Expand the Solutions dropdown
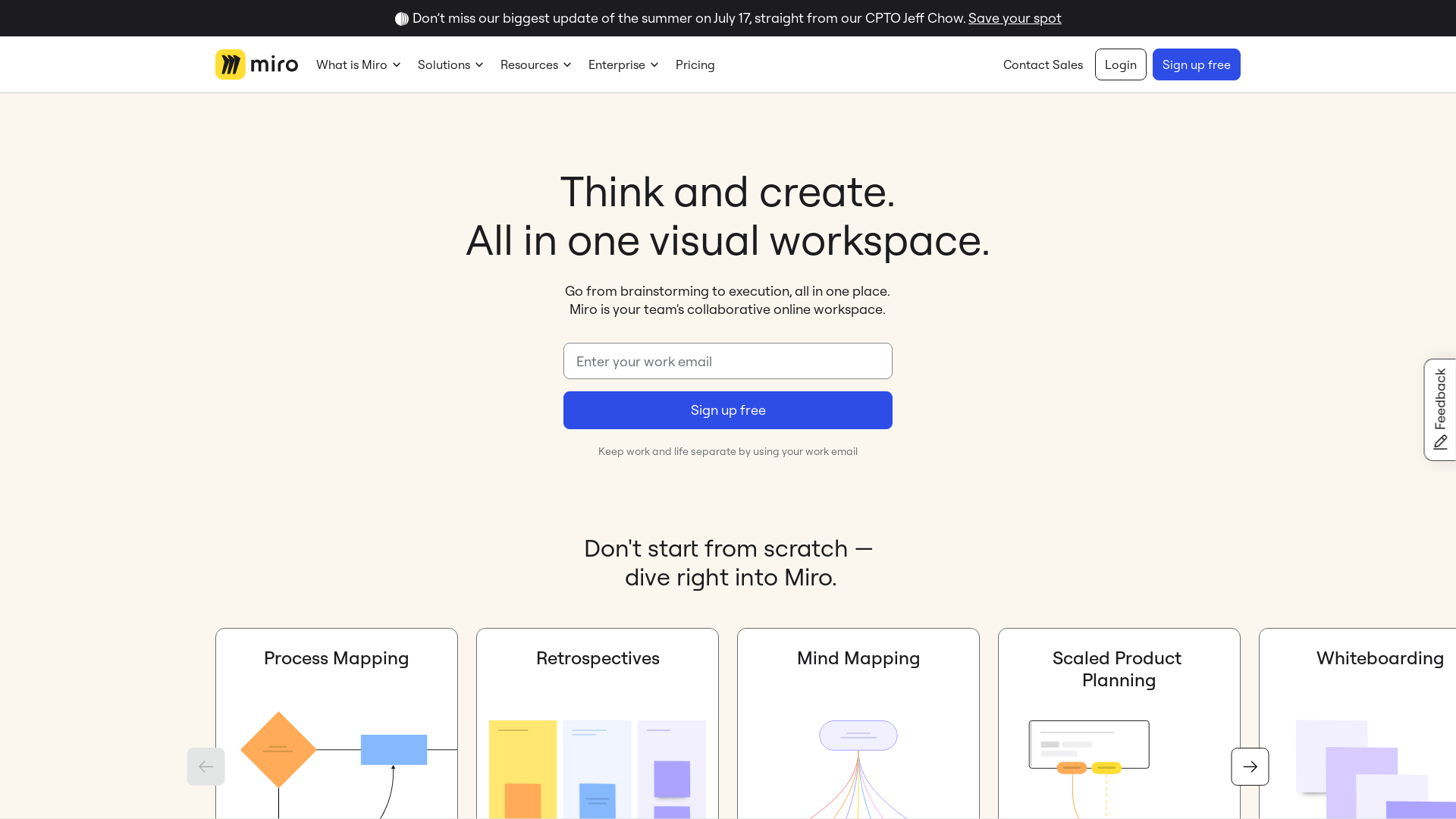The height and width of the screenshot is (819, 1456). (x=450, y=64)
